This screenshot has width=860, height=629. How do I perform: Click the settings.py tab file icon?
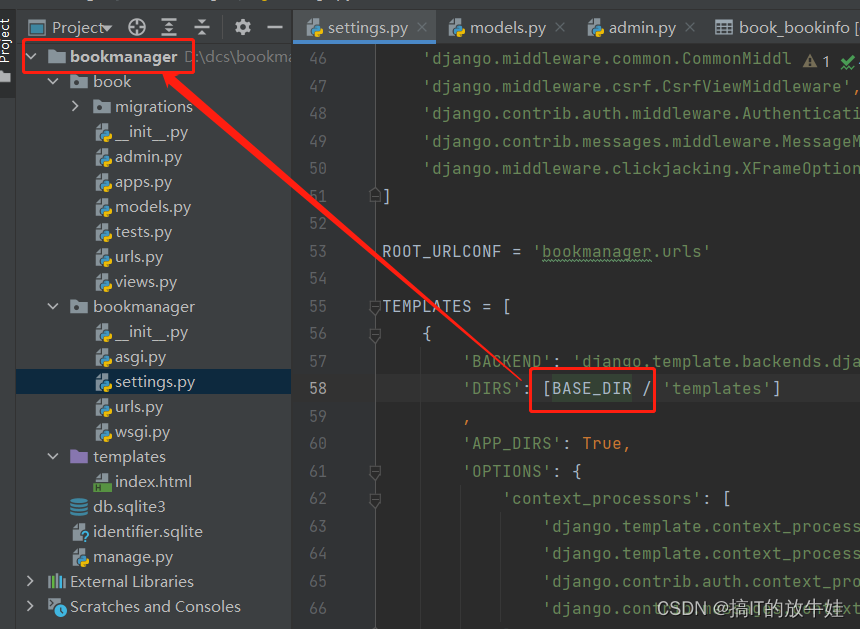[314, 27]
